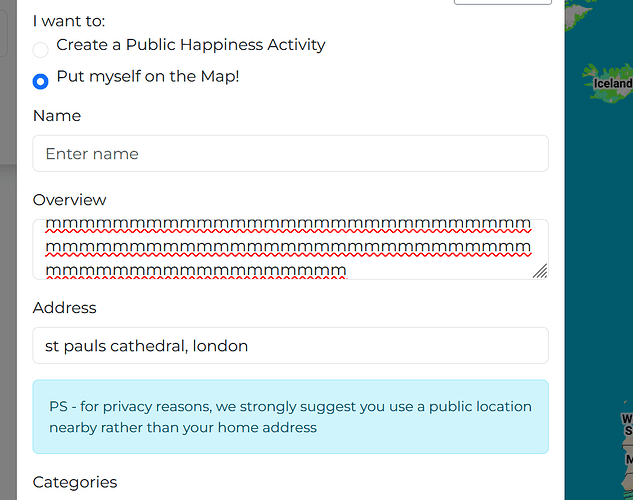The image size is (633, 500).
Task: Click the Iceland label on the map
Action: (x=613, y=83)
